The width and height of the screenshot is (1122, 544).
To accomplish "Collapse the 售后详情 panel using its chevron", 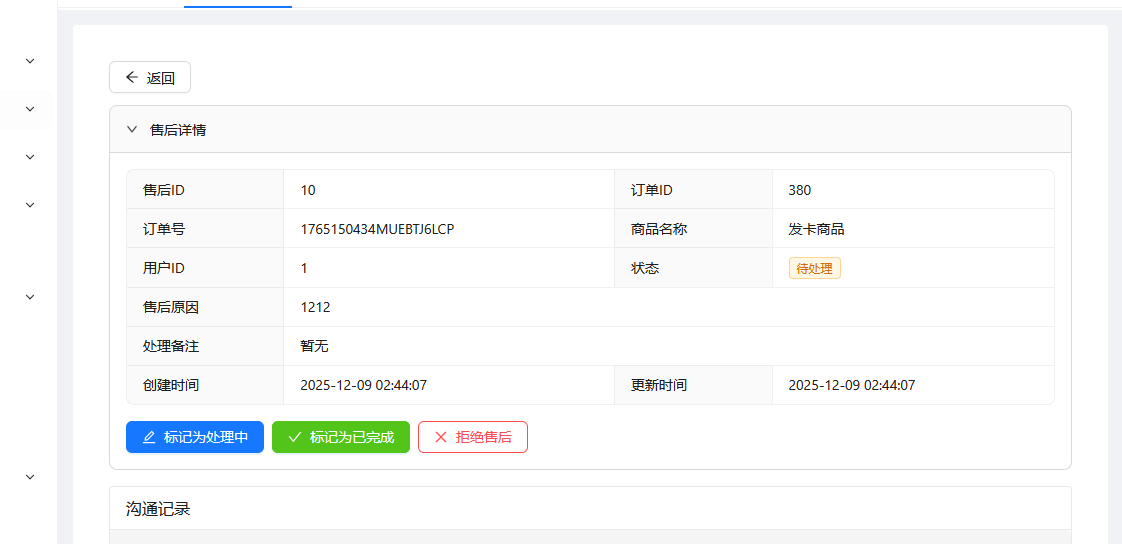I will point(131,129).
